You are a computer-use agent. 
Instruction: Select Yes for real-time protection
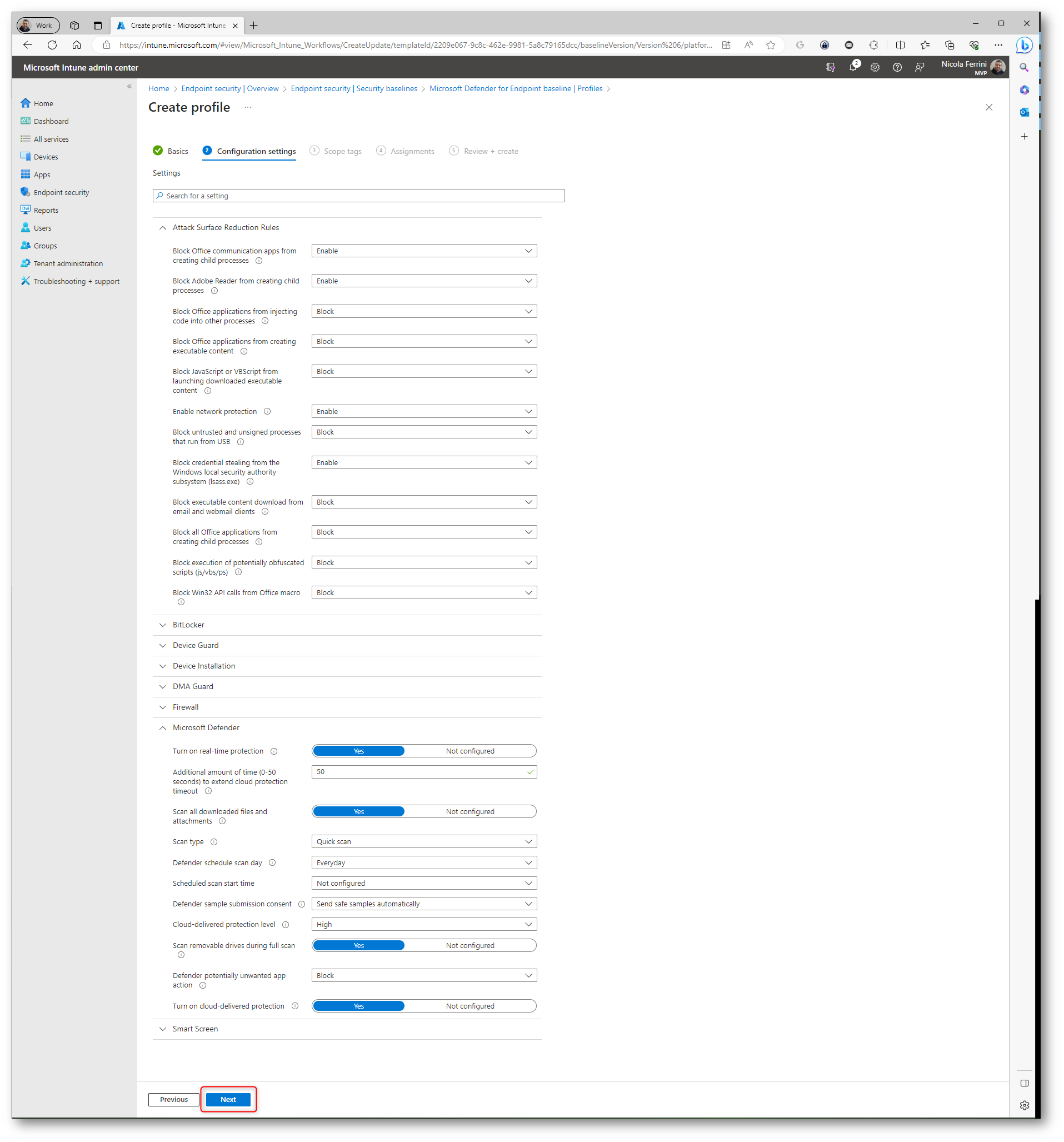pyautogui.click(x=358, y=751)
